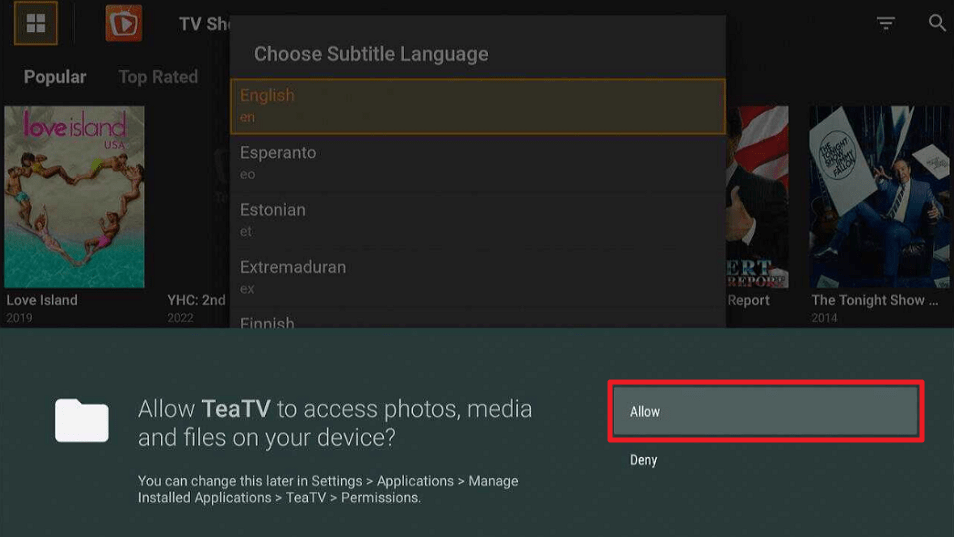Screen dimensions: 954x537
Task: Open the search magnifier icon
Action: (937, 23)
